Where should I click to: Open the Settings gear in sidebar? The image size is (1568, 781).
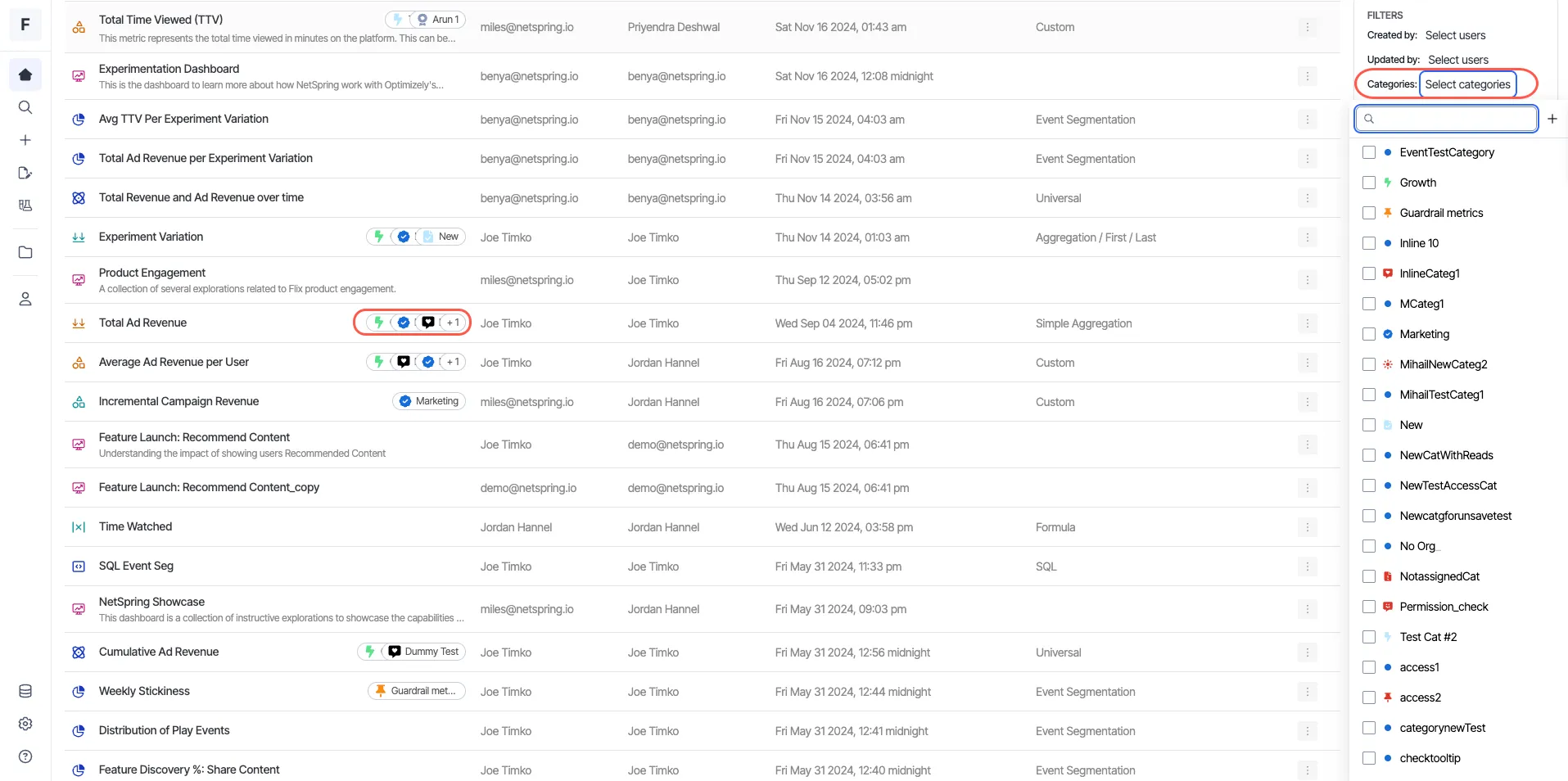point(25,724)
